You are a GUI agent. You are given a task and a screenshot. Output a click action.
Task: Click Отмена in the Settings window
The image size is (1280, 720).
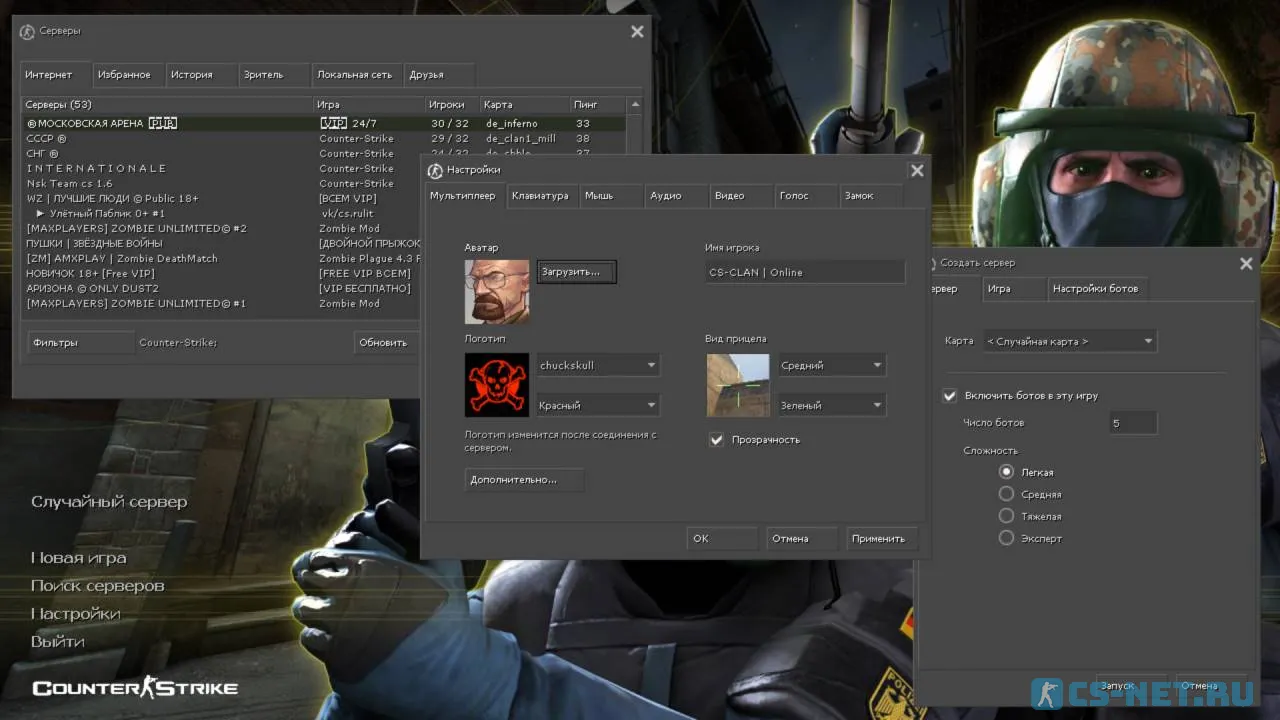(x=802, y=538)
